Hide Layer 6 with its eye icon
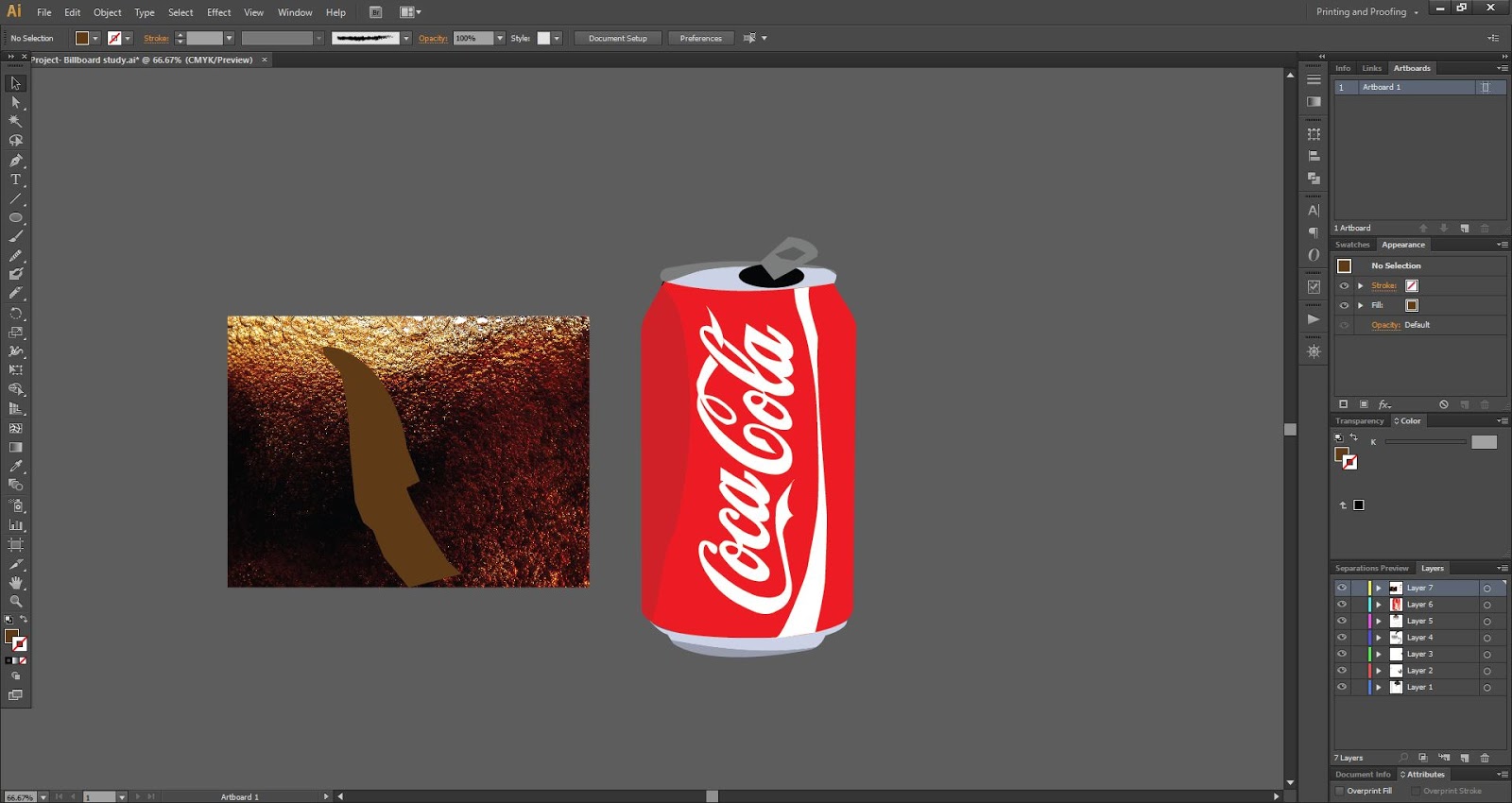1512x803 pixels. [x=1342, y=605]
